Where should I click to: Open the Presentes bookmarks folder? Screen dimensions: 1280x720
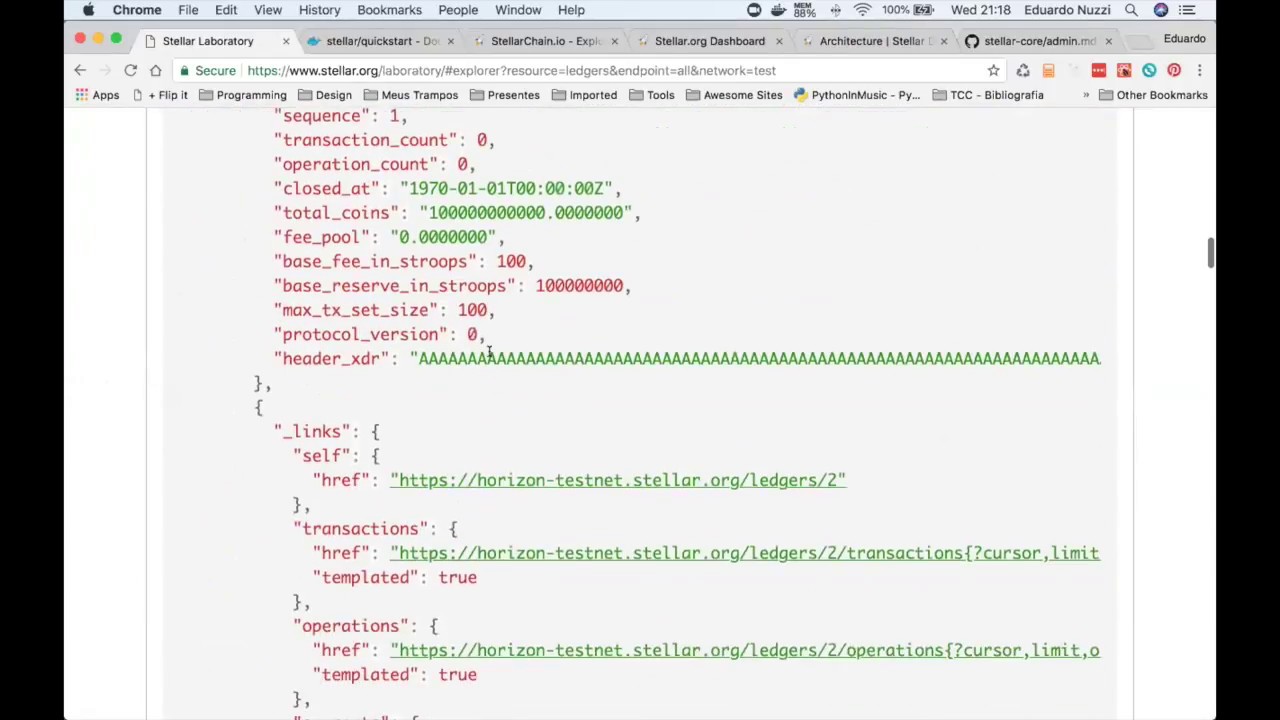point(505,95)
